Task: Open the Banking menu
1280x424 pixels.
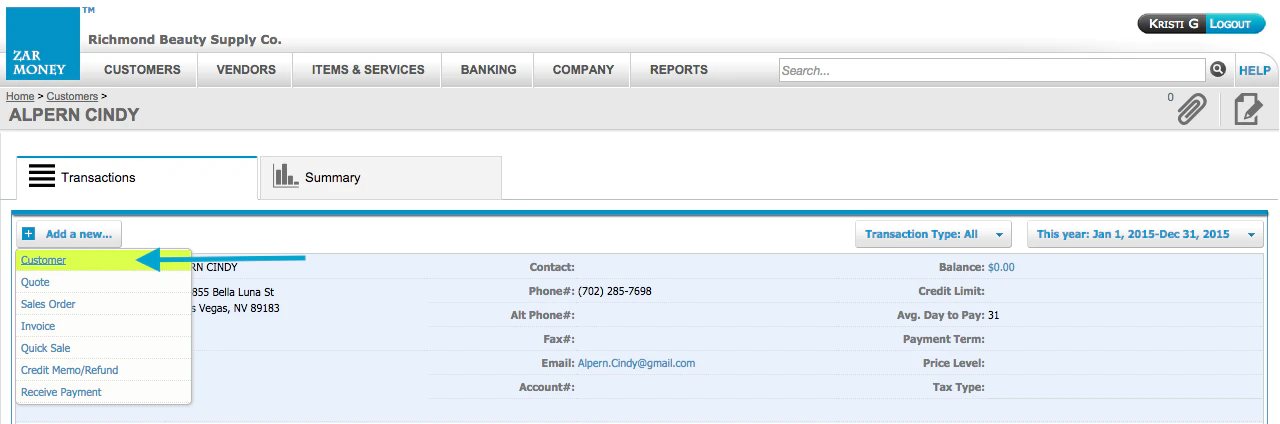Action: tap(488, 70)
